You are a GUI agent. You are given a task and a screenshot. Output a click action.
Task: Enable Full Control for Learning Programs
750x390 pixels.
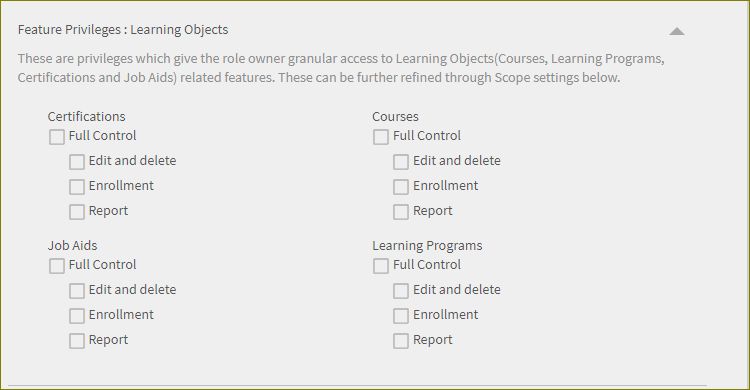[x=381, y=266]
